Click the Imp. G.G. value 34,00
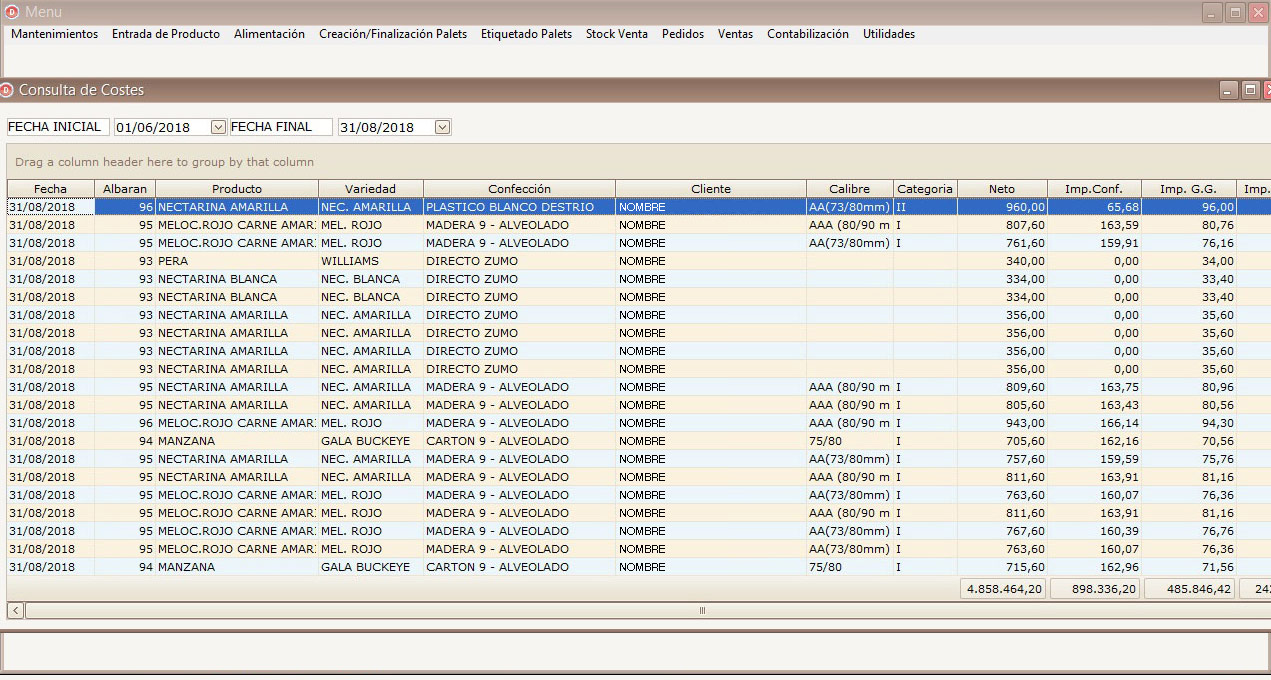This screenshot has width=1271, height=680. (1188, 261)
